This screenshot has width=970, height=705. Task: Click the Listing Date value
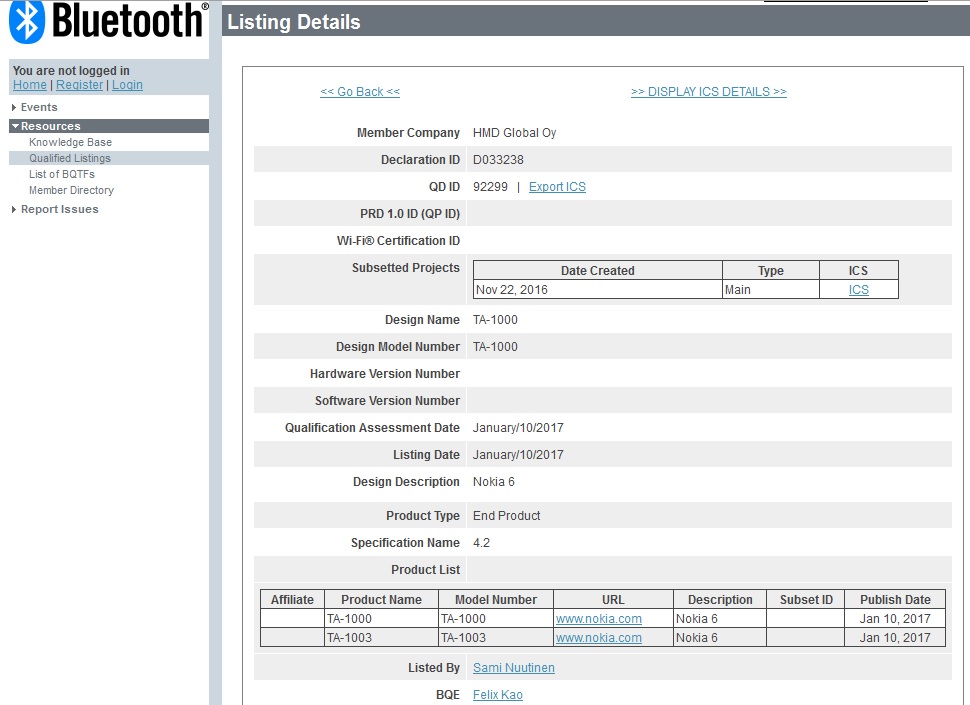518,455
